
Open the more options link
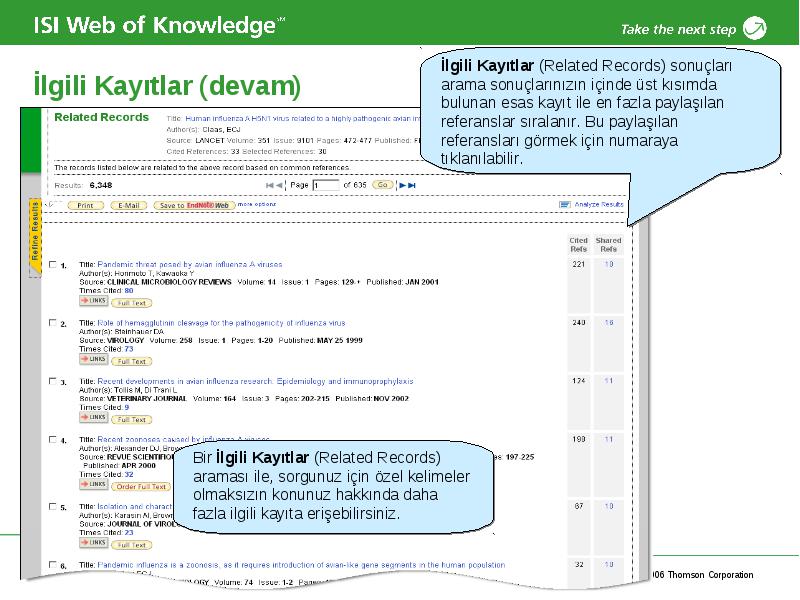[257, 204]
